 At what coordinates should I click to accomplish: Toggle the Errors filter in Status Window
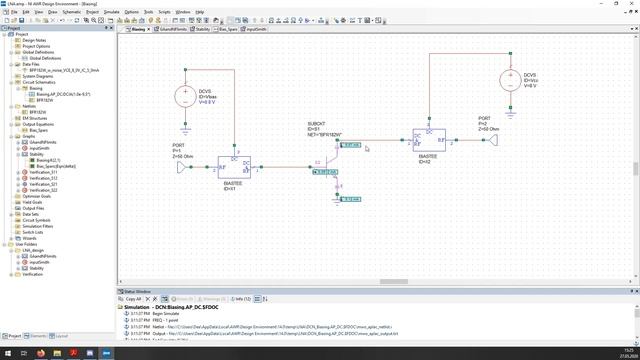coord(182,299)
